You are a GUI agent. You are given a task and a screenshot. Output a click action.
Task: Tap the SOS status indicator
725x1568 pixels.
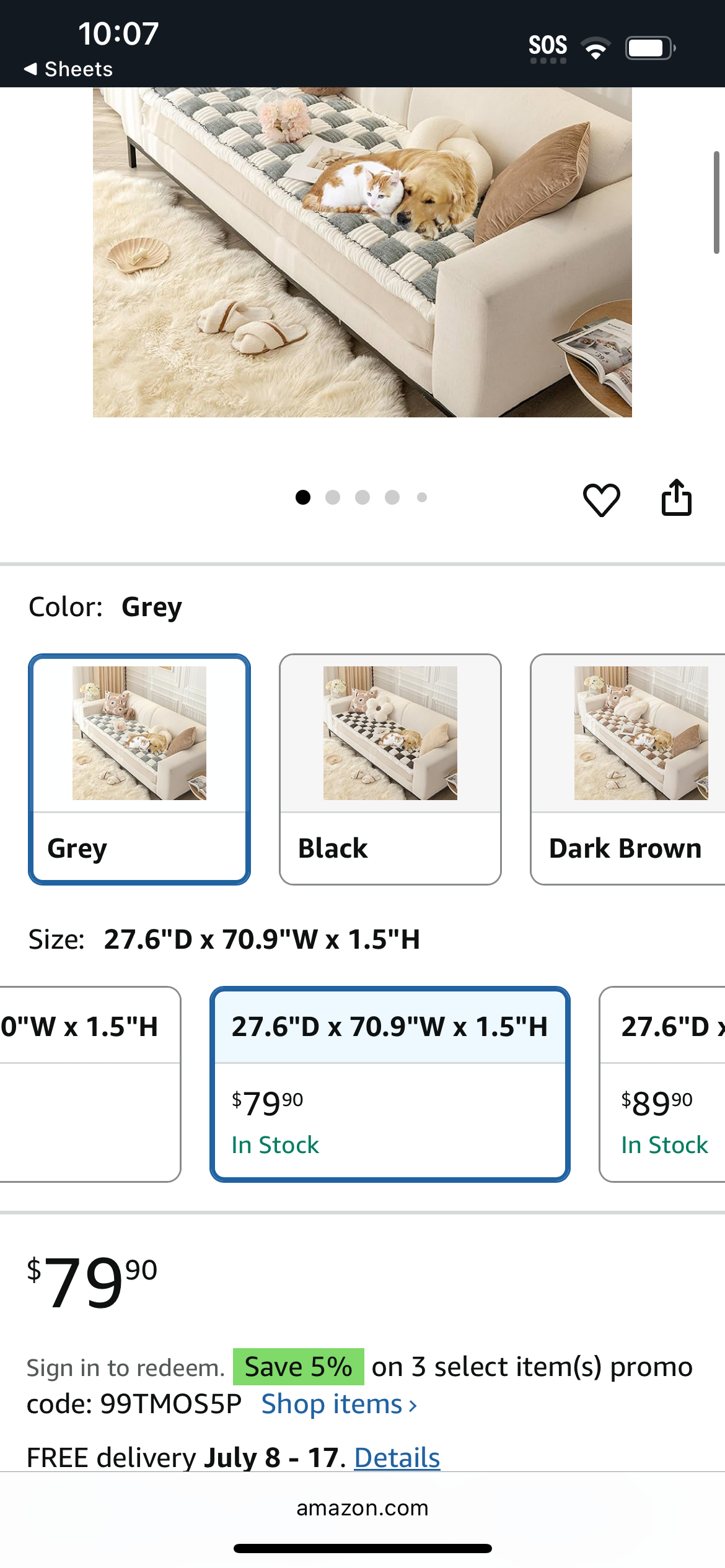click(548, 48)
